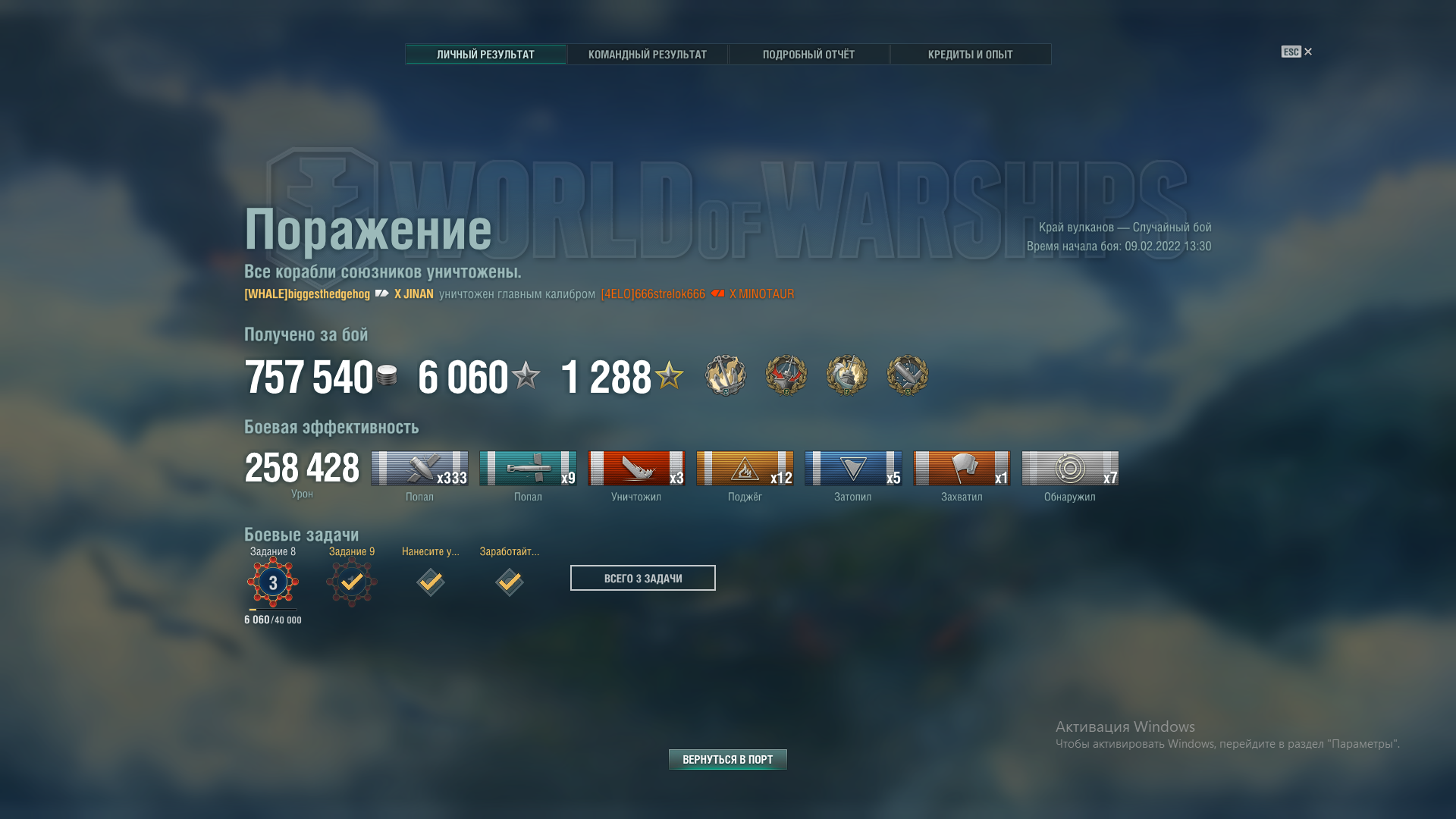
Task: Select the spotted ships ribbon x7
Action: click(x=1070, y=468)
